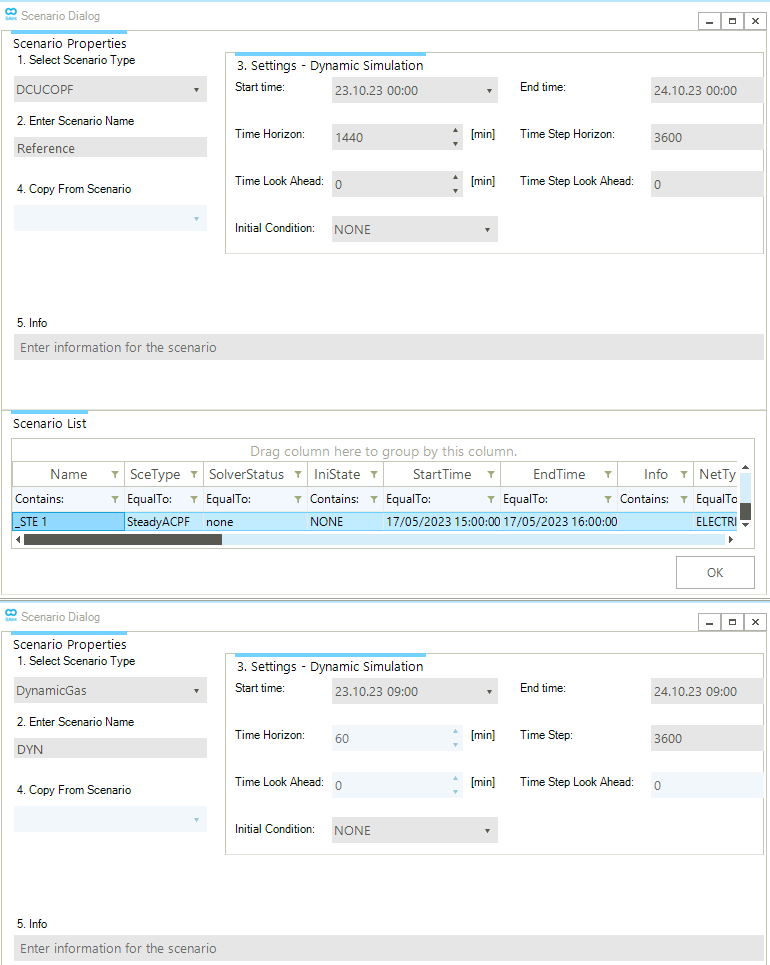Sort by the SolverStatus column header
Image resolution: width=770 pixels, height=965 pixels.
245,475
